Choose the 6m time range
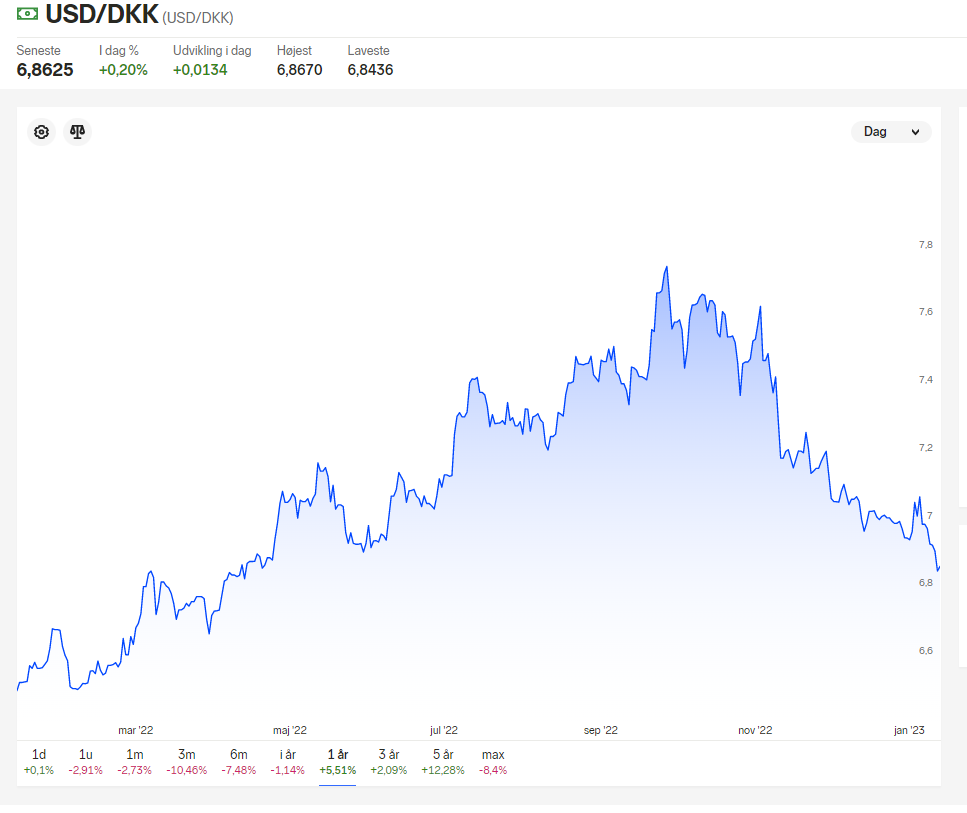This screenshot has height=813, width=967. pyautogui.click(x=239, y=762)
